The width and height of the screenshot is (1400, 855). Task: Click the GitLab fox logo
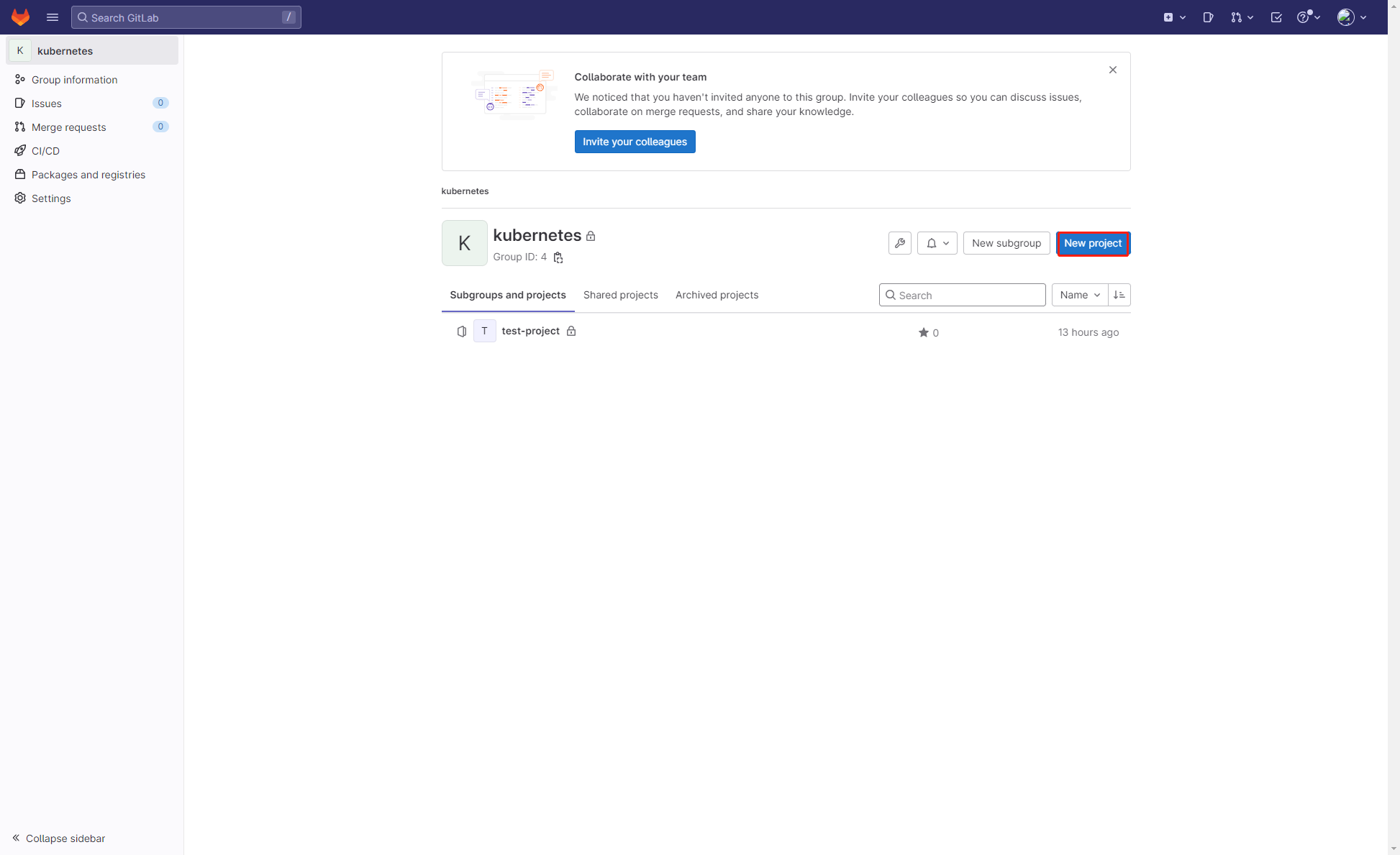point(20,17)
